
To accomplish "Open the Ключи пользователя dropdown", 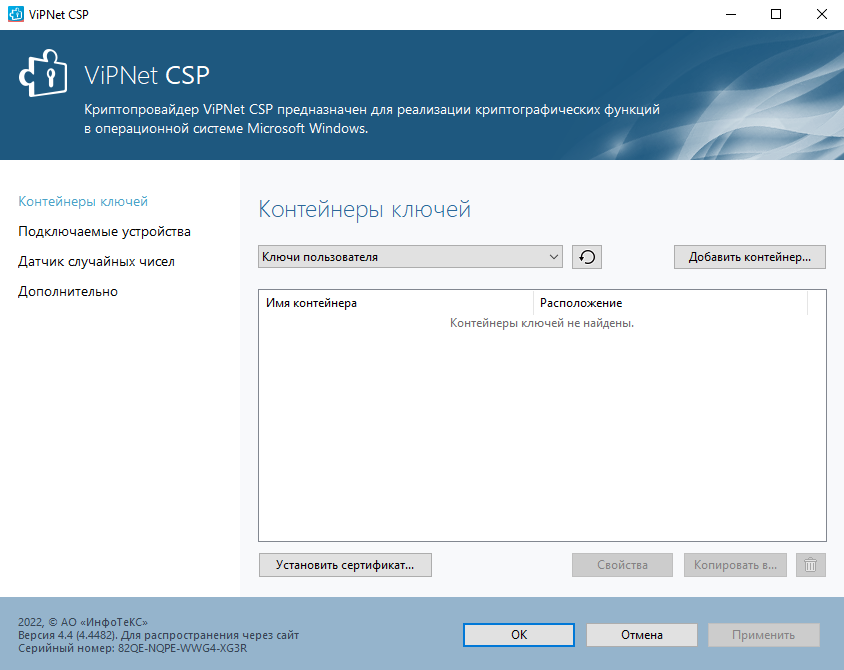I will (x=410, y=257).
